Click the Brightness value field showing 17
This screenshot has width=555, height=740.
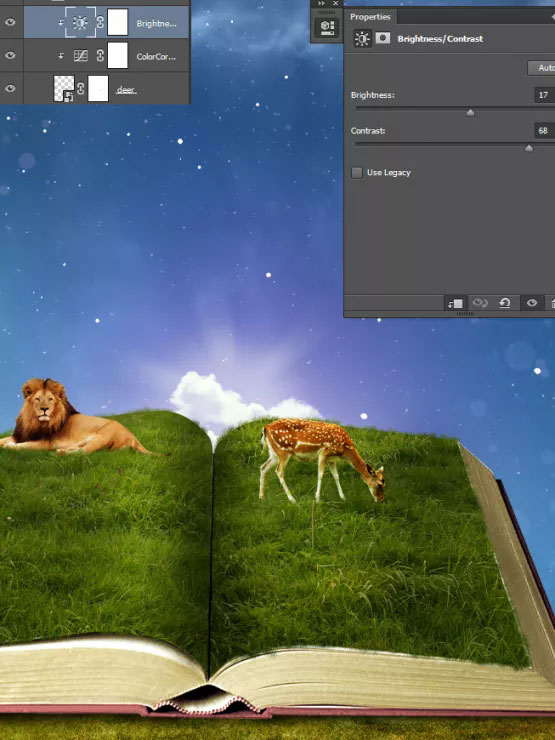tap(545, 95)
